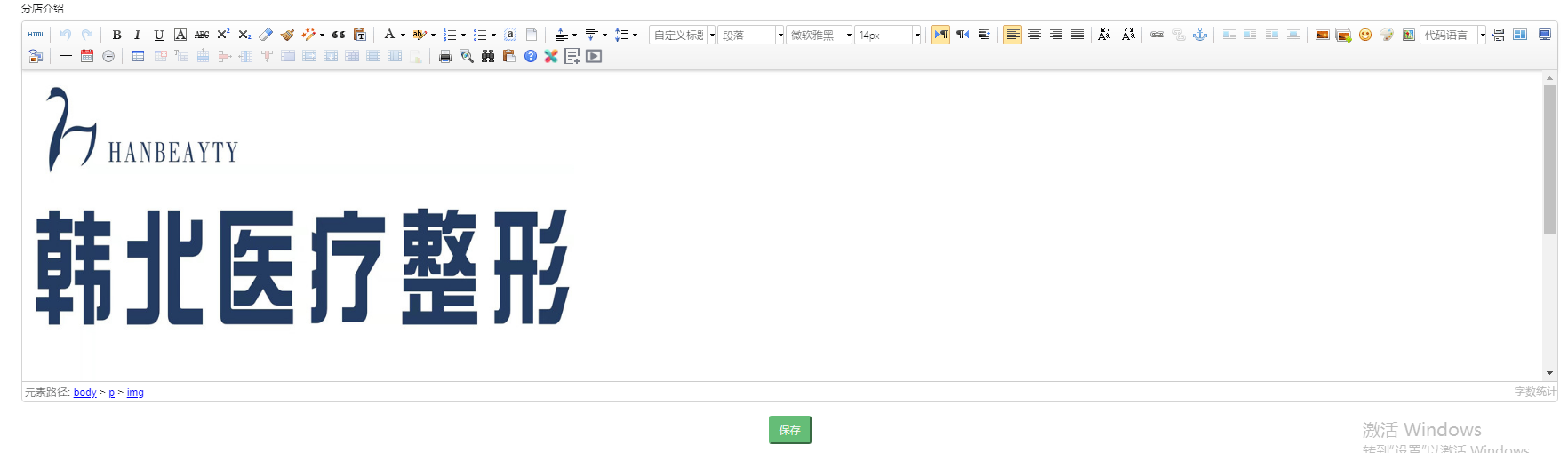Toggle underline formatting

pyautogui.click(x=158, y=35)
